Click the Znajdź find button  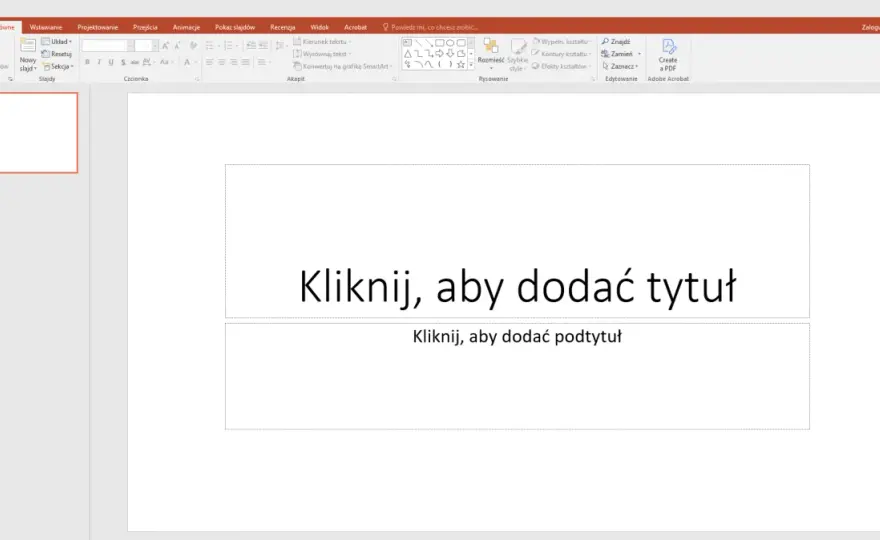click(616, 42)
